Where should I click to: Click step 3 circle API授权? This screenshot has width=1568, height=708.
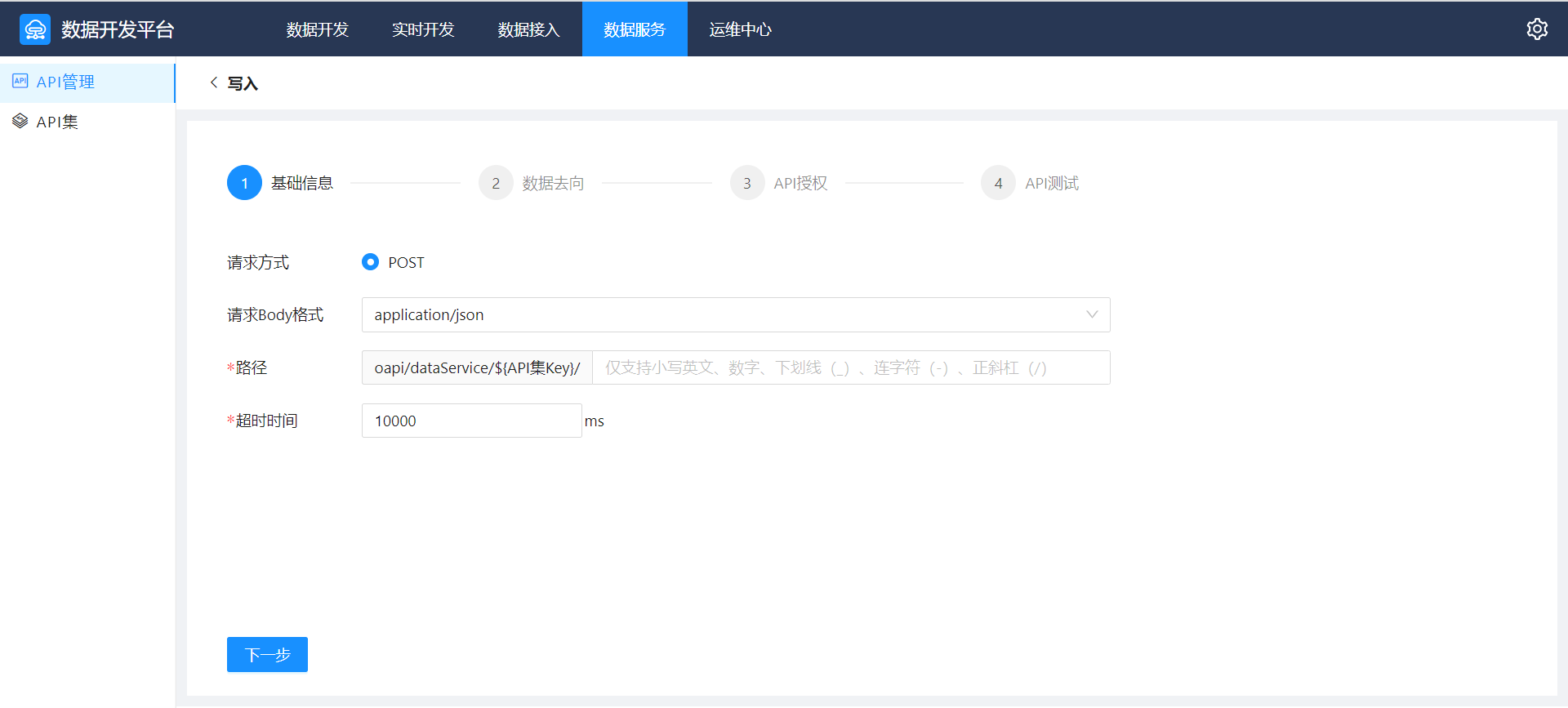pyautogui.click(x=747, y=183)
